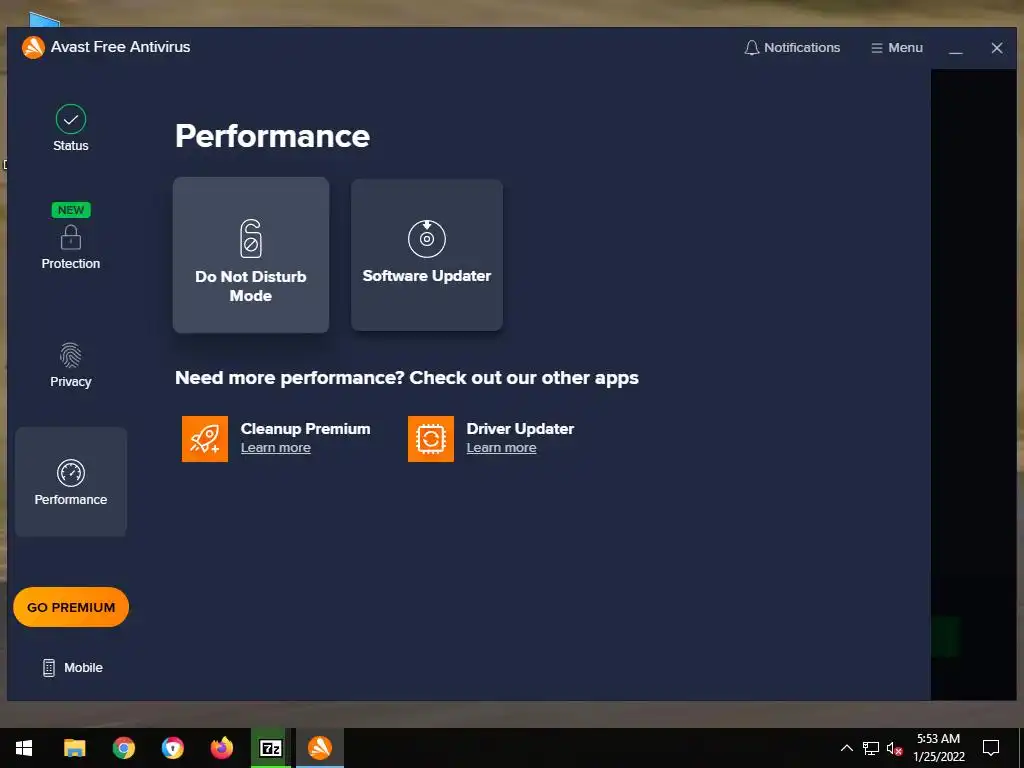Launch Google Chrome from the taskbar

click(123, 748)
